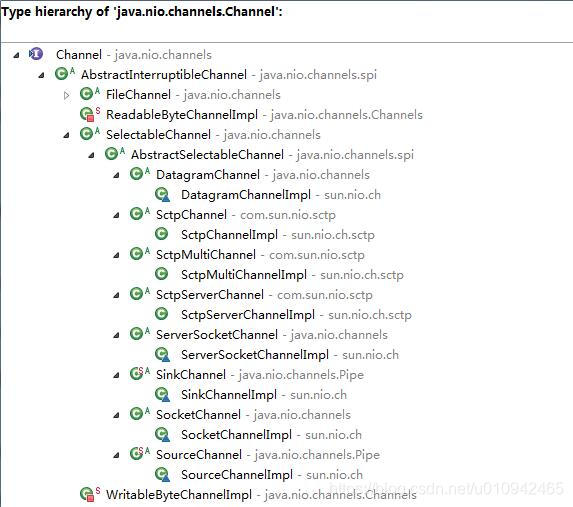The image size is (573, 507).
Task: Click the SelectableChannel class icon
Action: pos(90,134)
